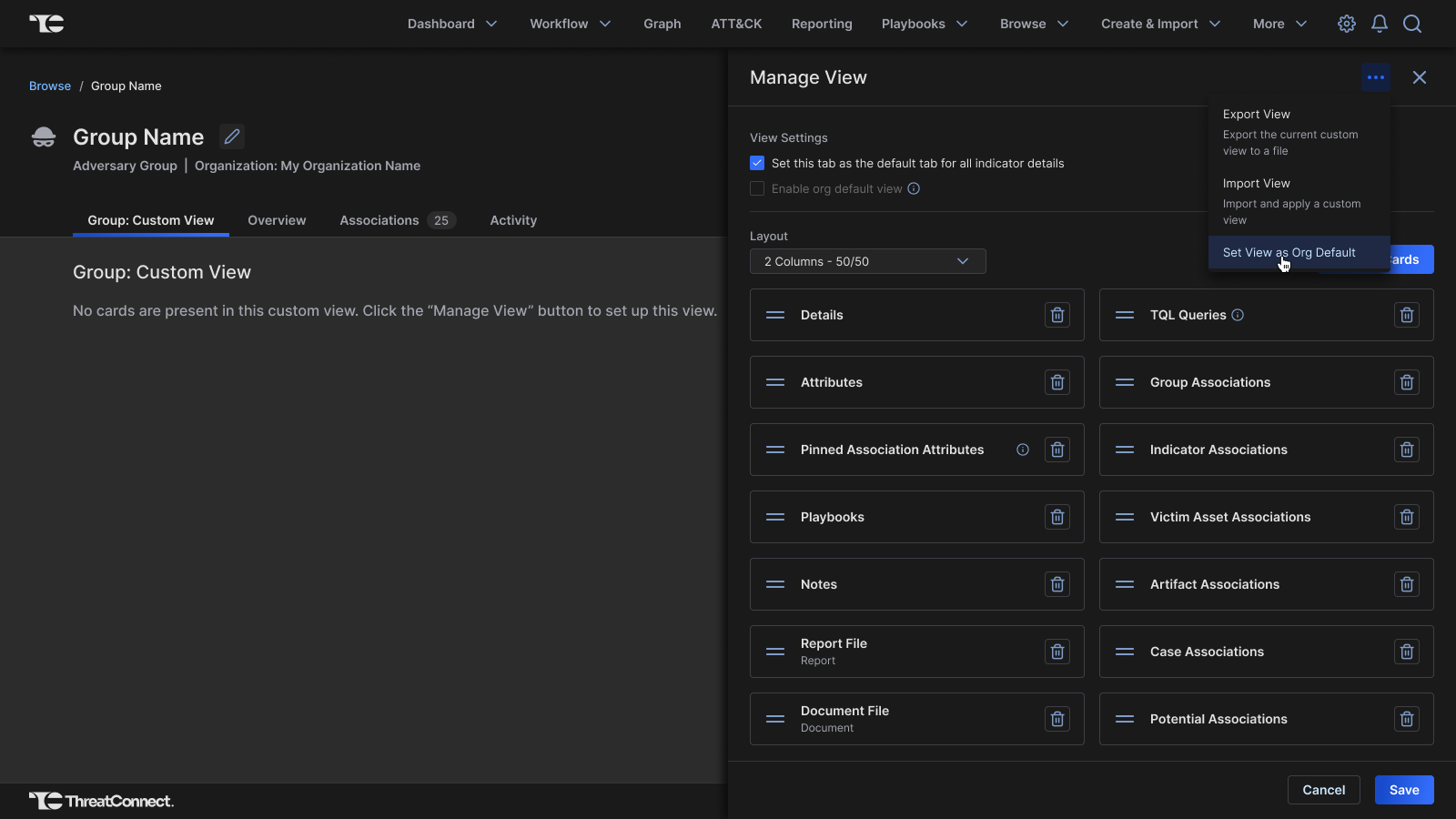Expand the 2 Columns - 50/50 layout dropdown
This screenshot has width=1456, height=819.
click(867, 261)
